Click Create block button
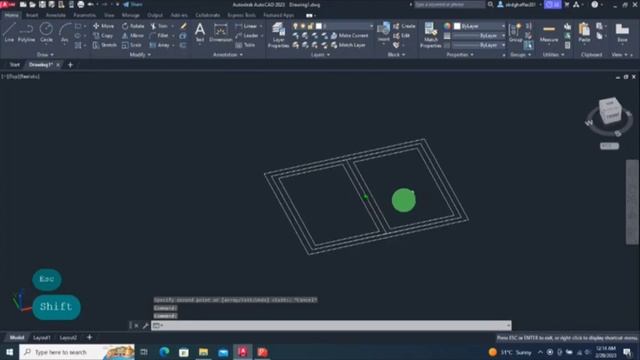The width and height of the screenshot is (640, 360). click(x=404, y=26)
